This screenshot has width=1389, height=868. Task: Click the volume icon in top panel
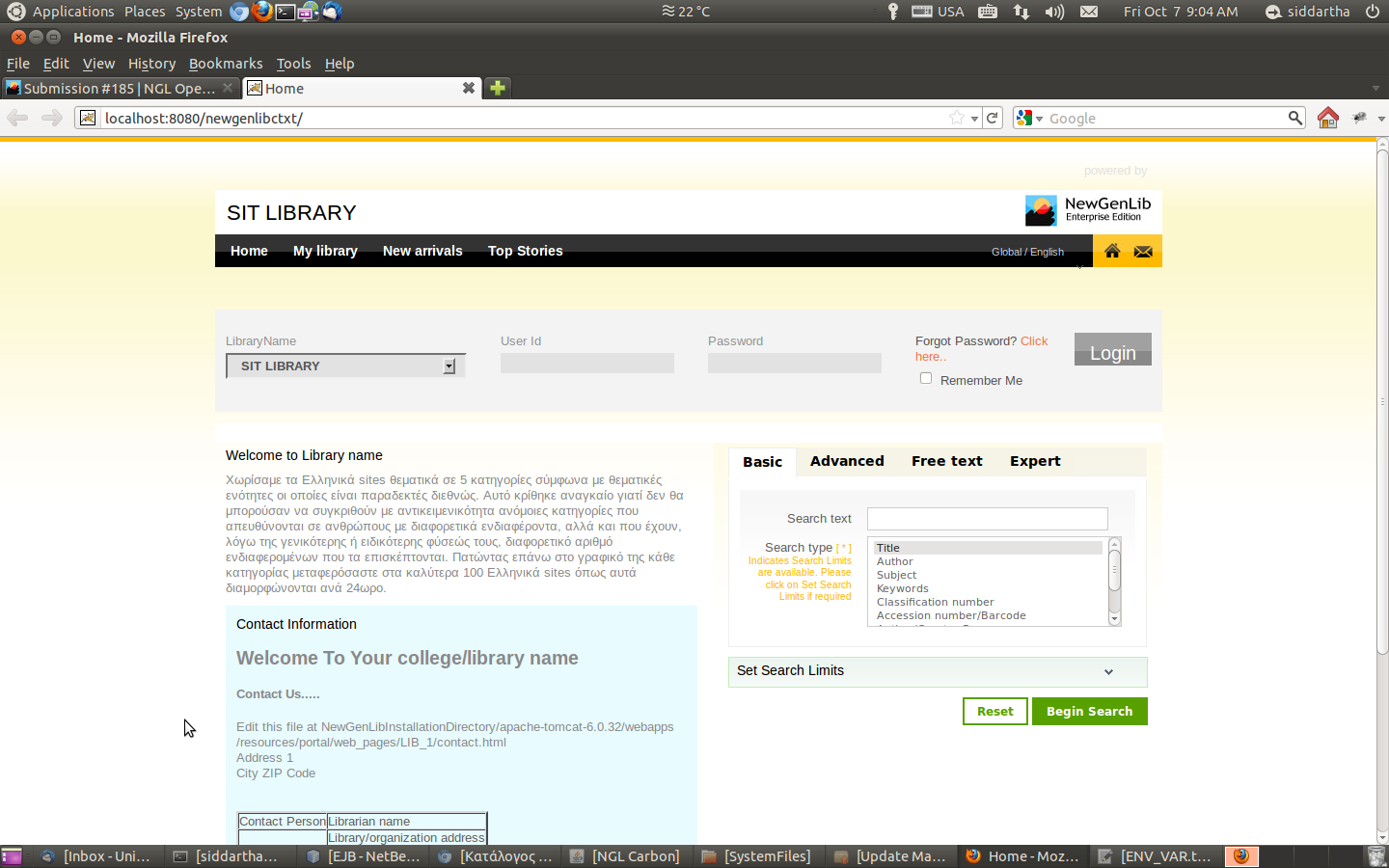[x=1054, y=12]
